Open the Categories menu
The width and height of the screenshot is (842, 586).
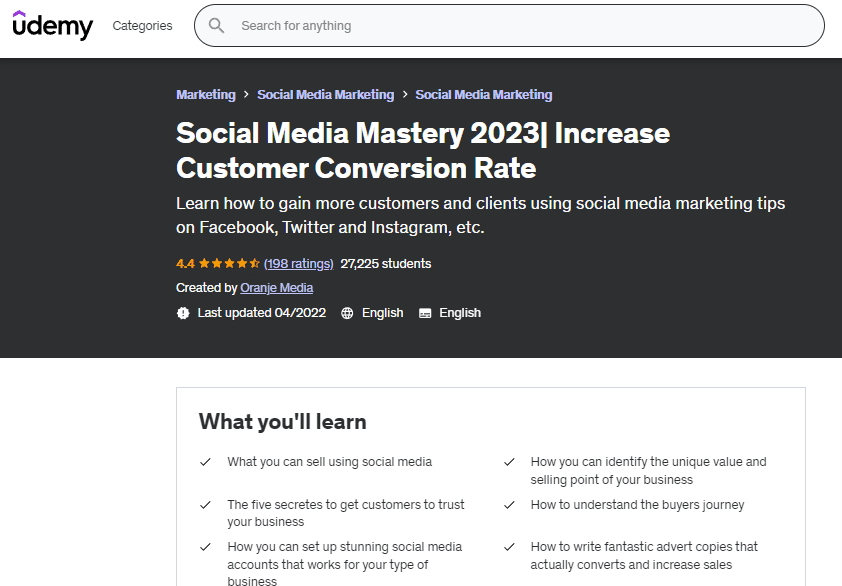point(142,26)
